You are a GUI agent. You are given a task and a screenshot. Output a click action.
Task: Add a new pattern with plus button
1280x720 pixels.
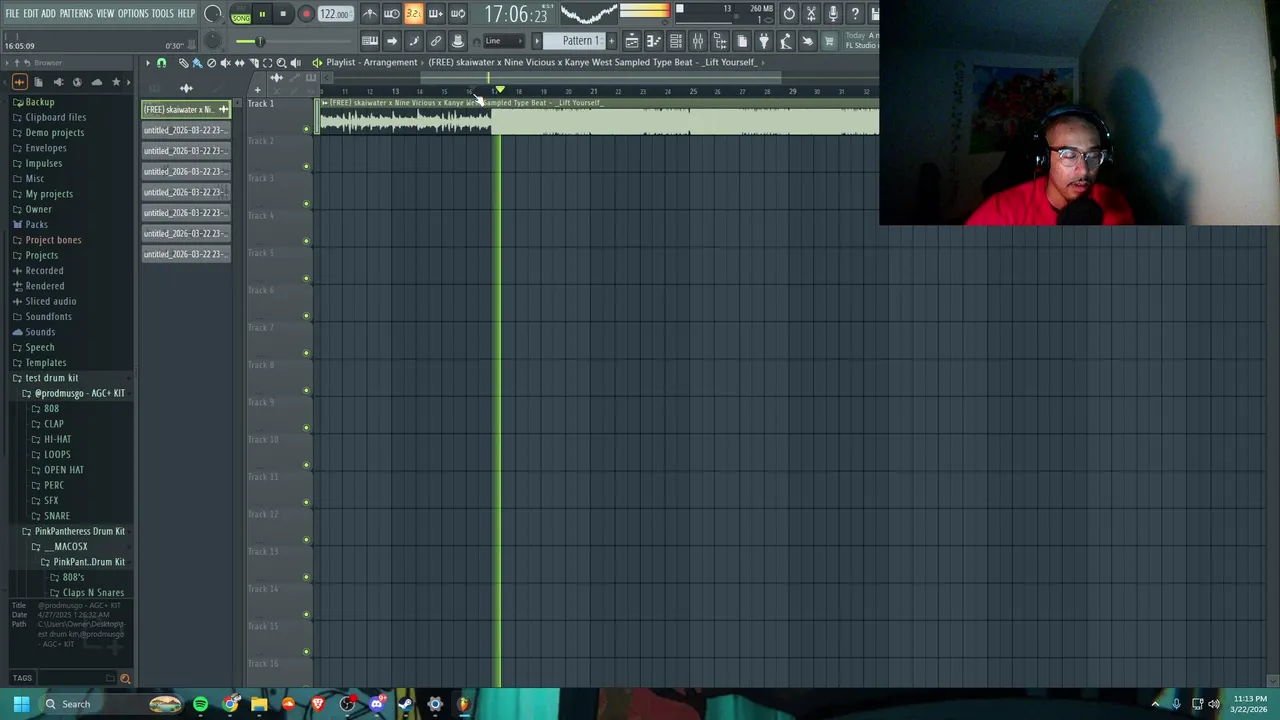pos(611,41)
